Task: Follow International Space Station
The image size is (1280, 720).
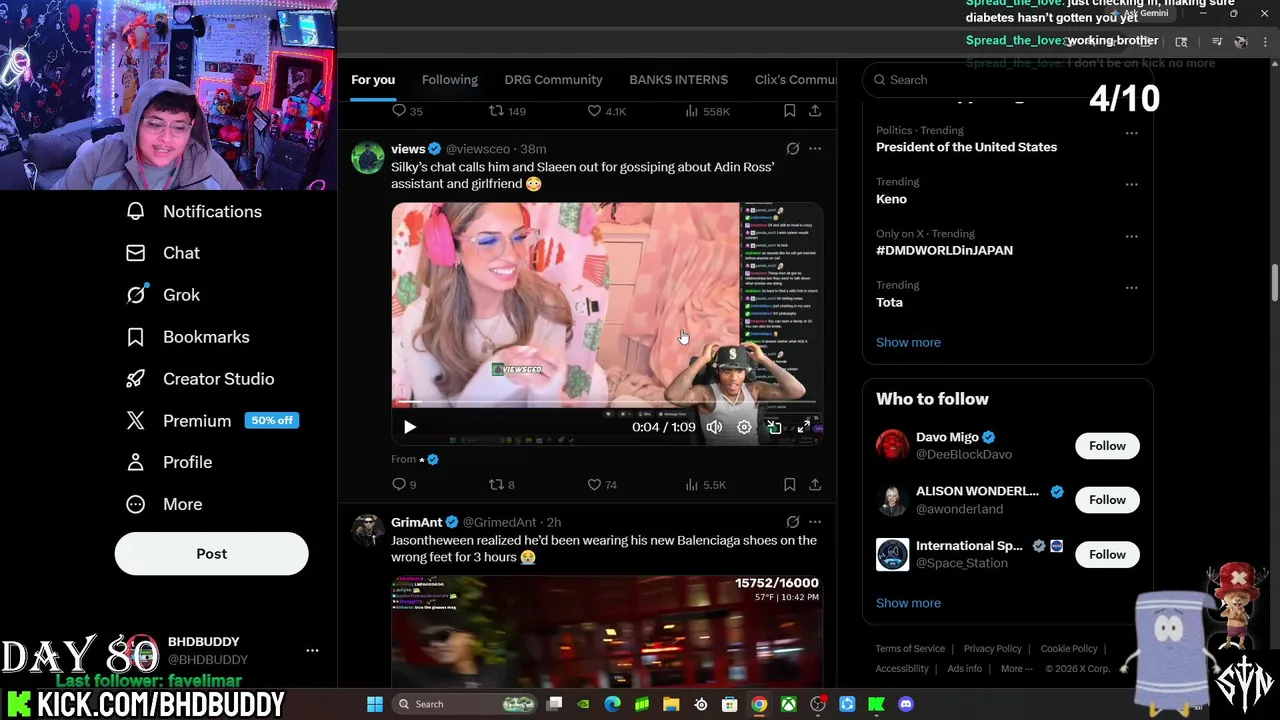Action: 1107,554
